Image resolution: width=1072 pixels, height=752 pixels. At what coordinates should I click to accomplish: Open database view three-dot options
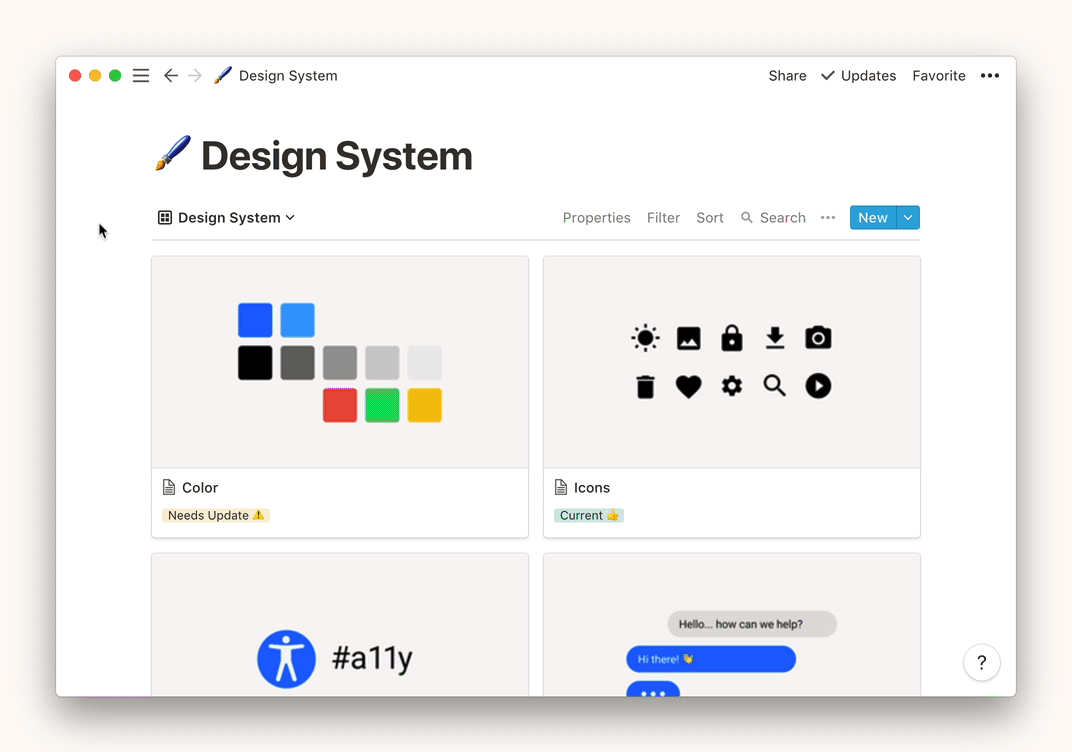click(828, 218)
